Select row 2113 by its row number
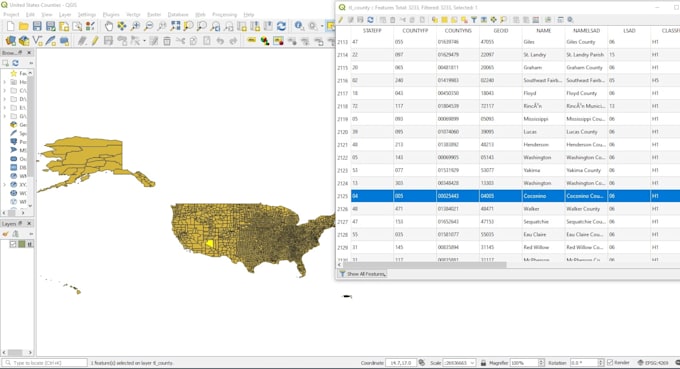This screenshot has width=680, height=369. click(343, 42)
